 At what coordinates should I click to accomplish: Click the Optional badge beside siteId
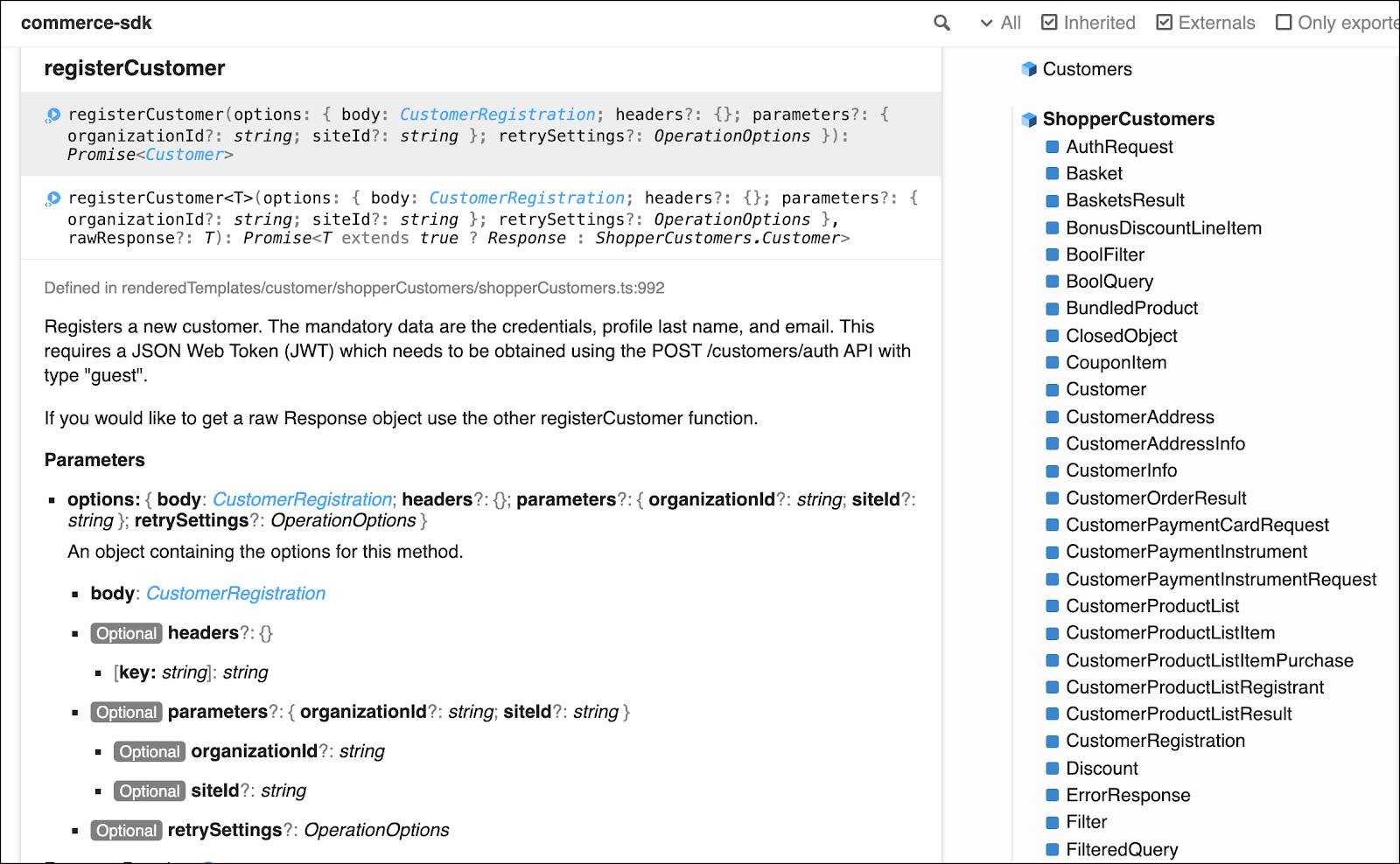(150, 791)
